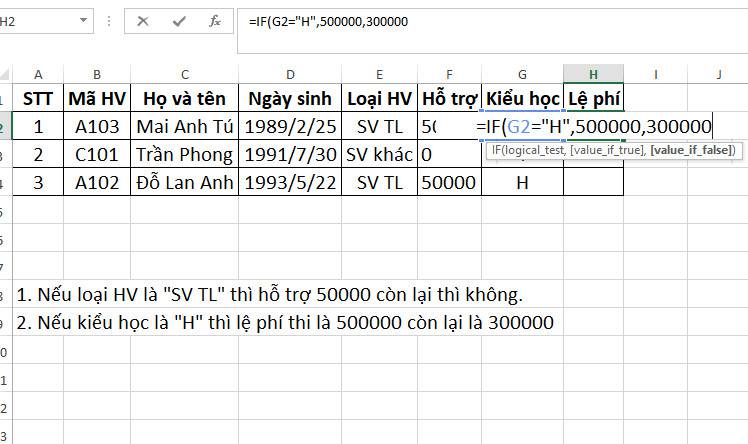Select cell with date '1993/5/22'
Screen dimensions: 748x444
tap(290, 182)
